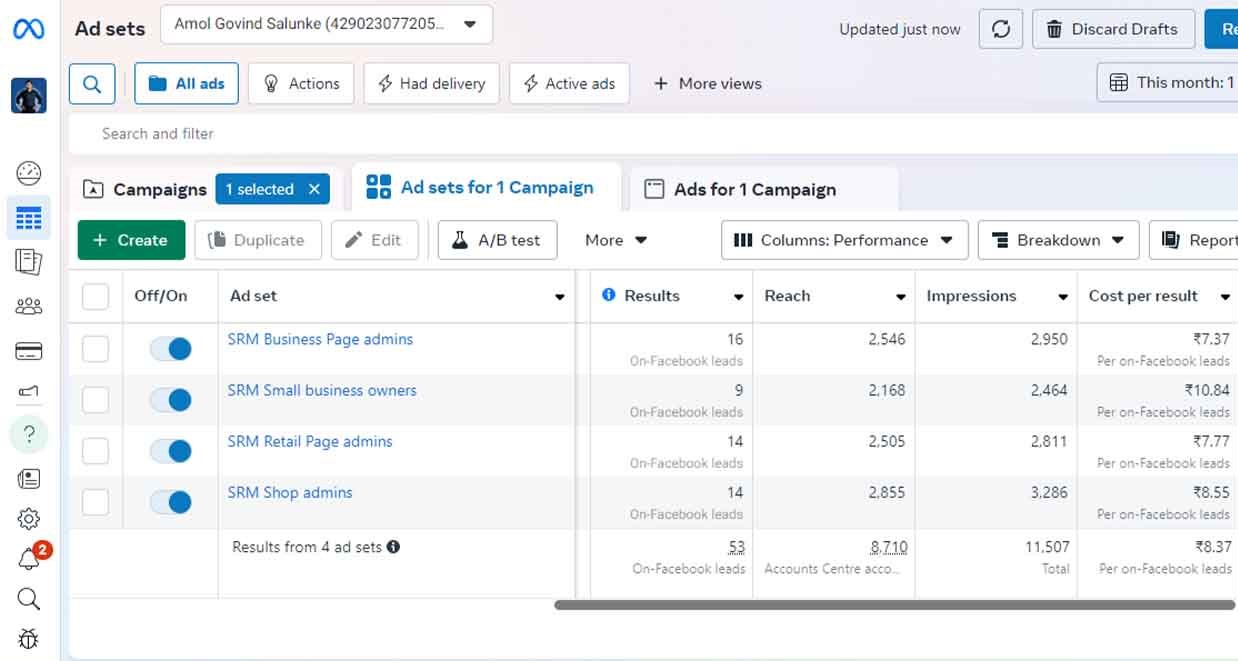Image resolution: width=1238 pixels, height=661 pixels.
Task: Click the horizontal table scrollbar
Action: click(894, 604)
